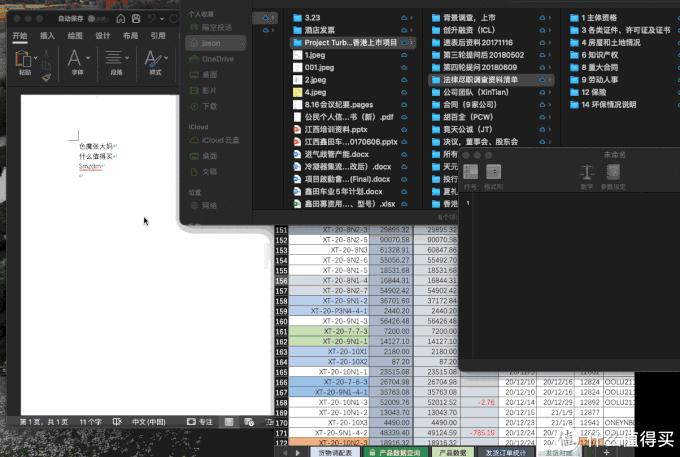The image size is (680, 457).
Task: Open the Undo history dropdown arrow in Word
Action: (162, 19)
